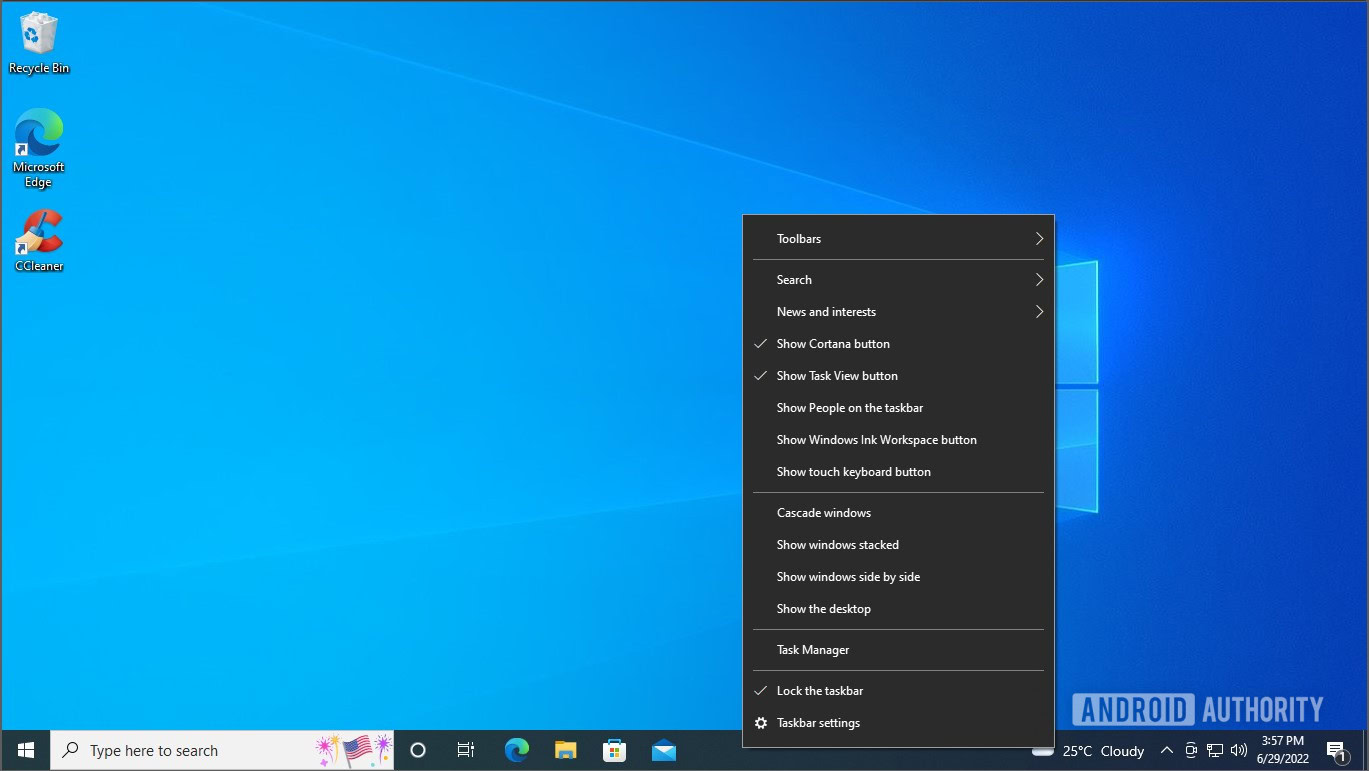Select the Microsoft Edge desktop shortcut
This screenshot has width=1369, height=771.
click(39, 147)
